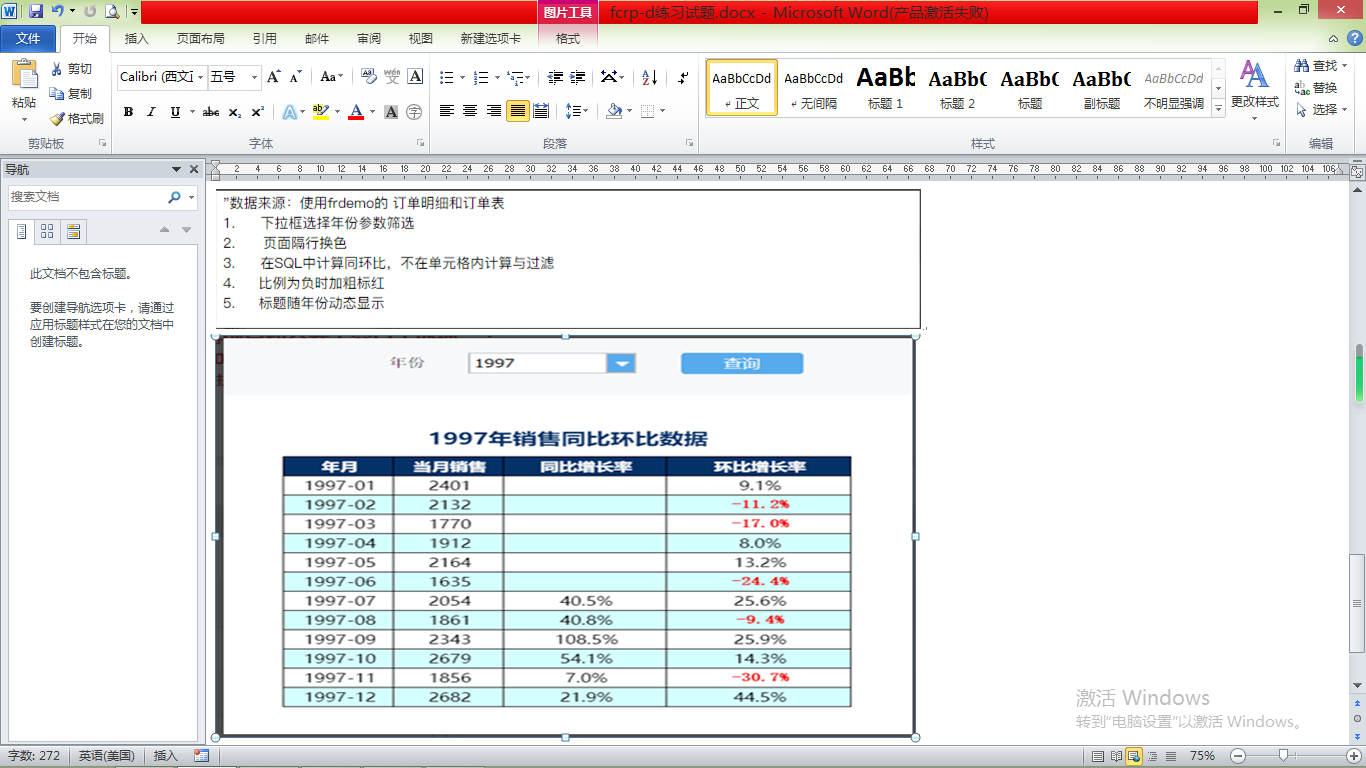Image resolution: width=1366 pixels, height=768 pixels.
Task: Click the Superscript icon
Action: click(x=258, y=112)
